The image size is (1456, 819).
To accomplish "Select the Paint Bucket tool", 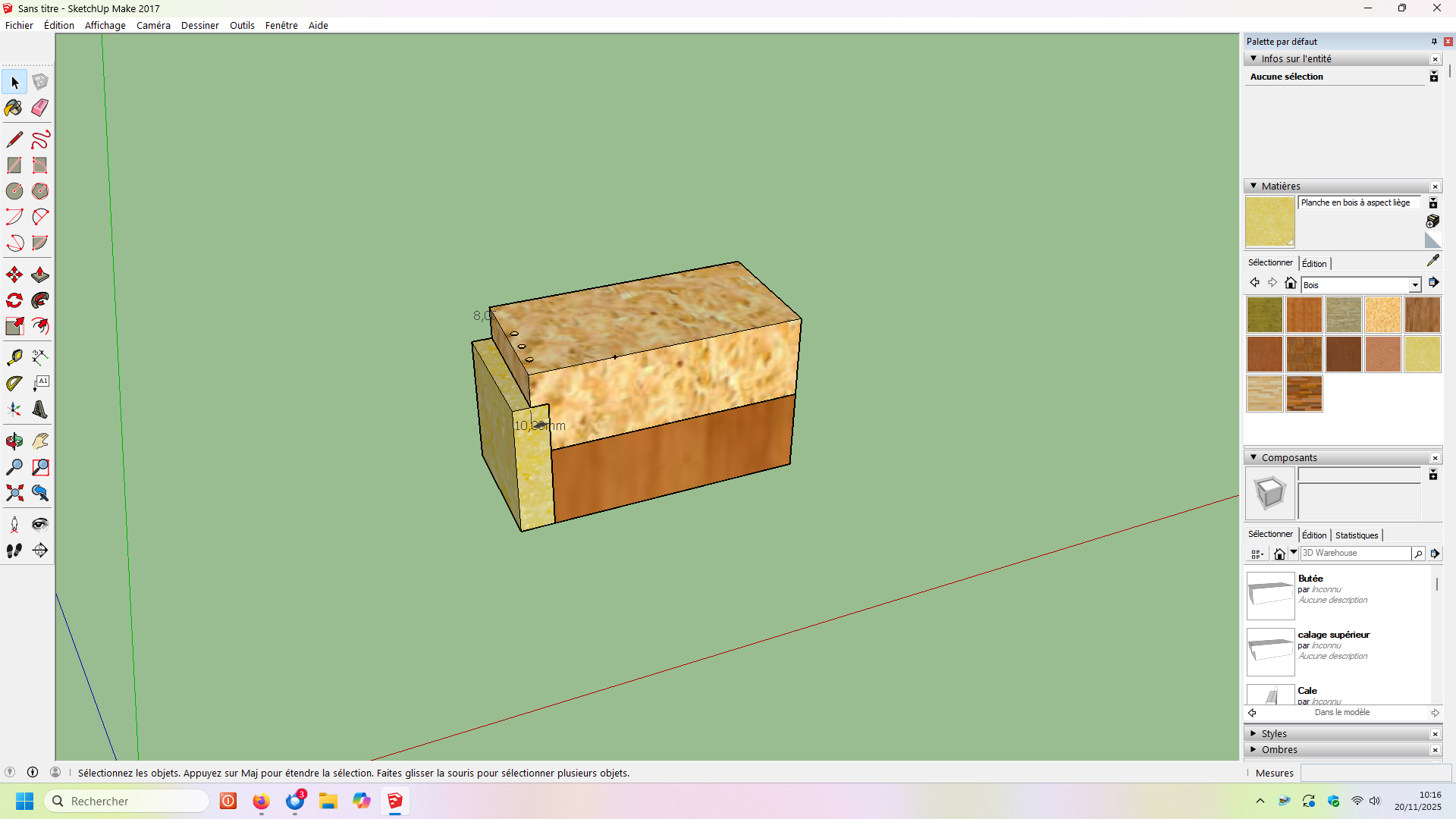I will [x=14, y=108].
